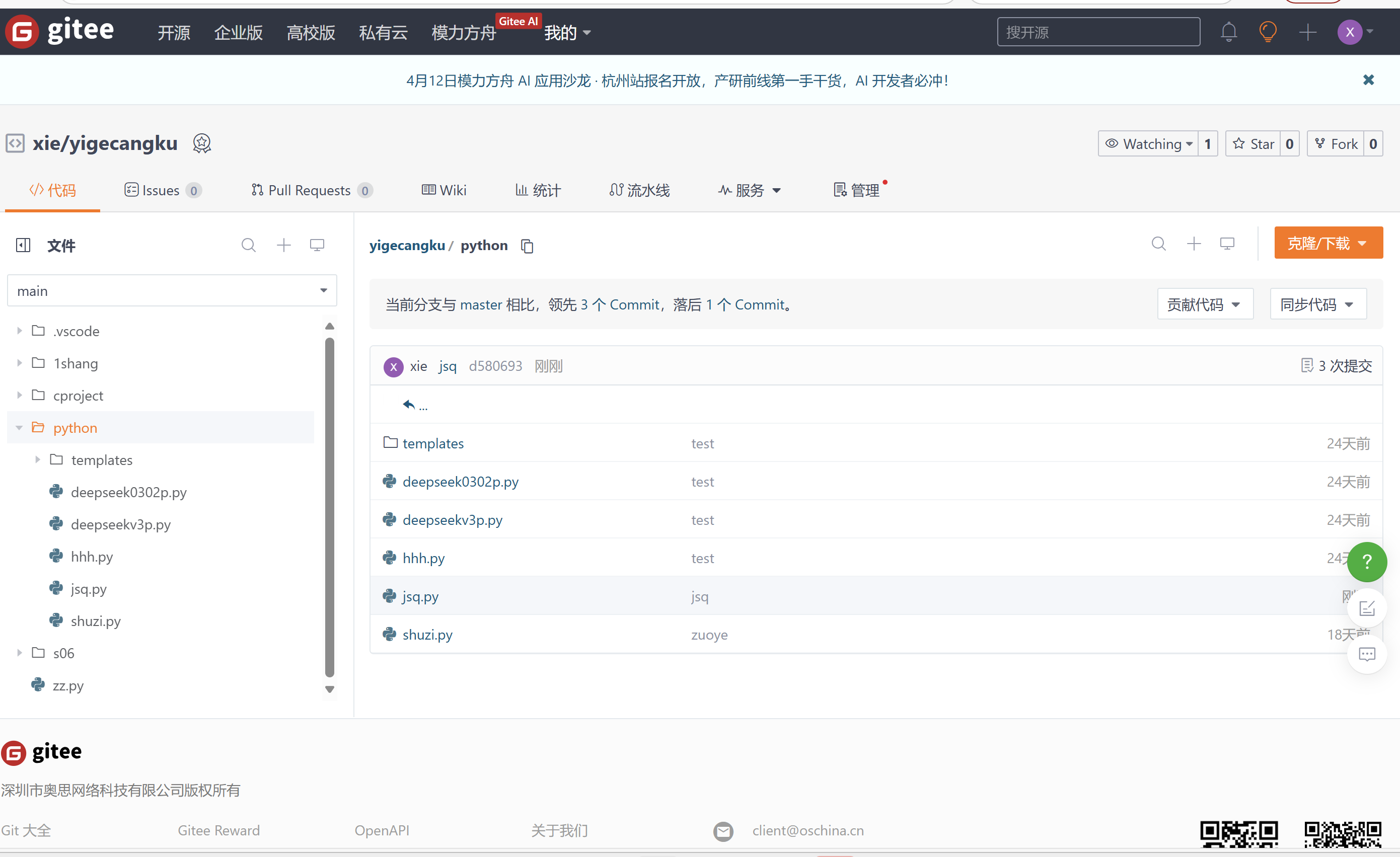Star the yigecangku repository
Viewport: 1400px width, 857px height.
pos(1253,144)
